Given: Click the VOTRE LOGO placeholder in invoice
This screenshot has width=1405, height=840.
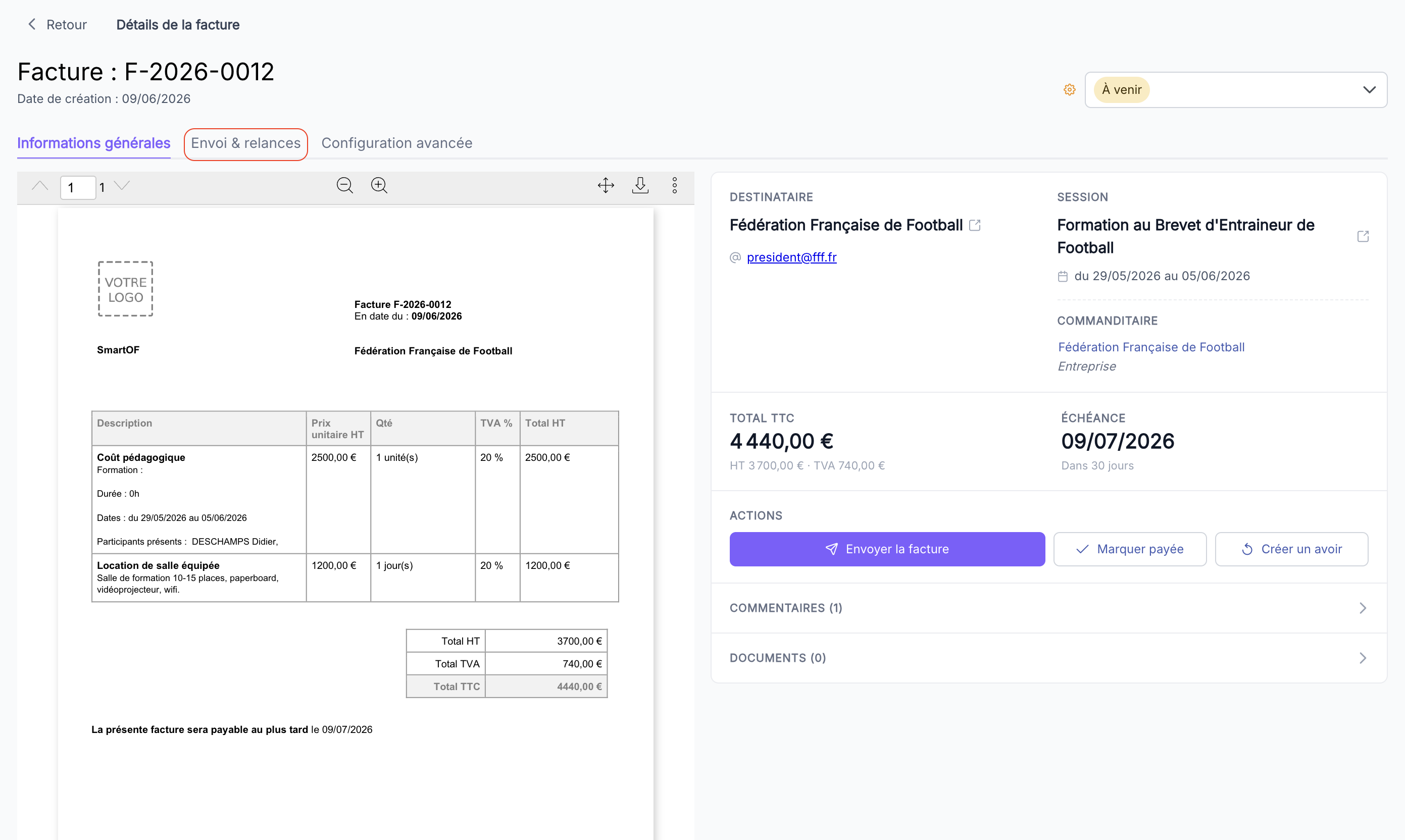Looking at the screenshot, I should coord(126,289).
